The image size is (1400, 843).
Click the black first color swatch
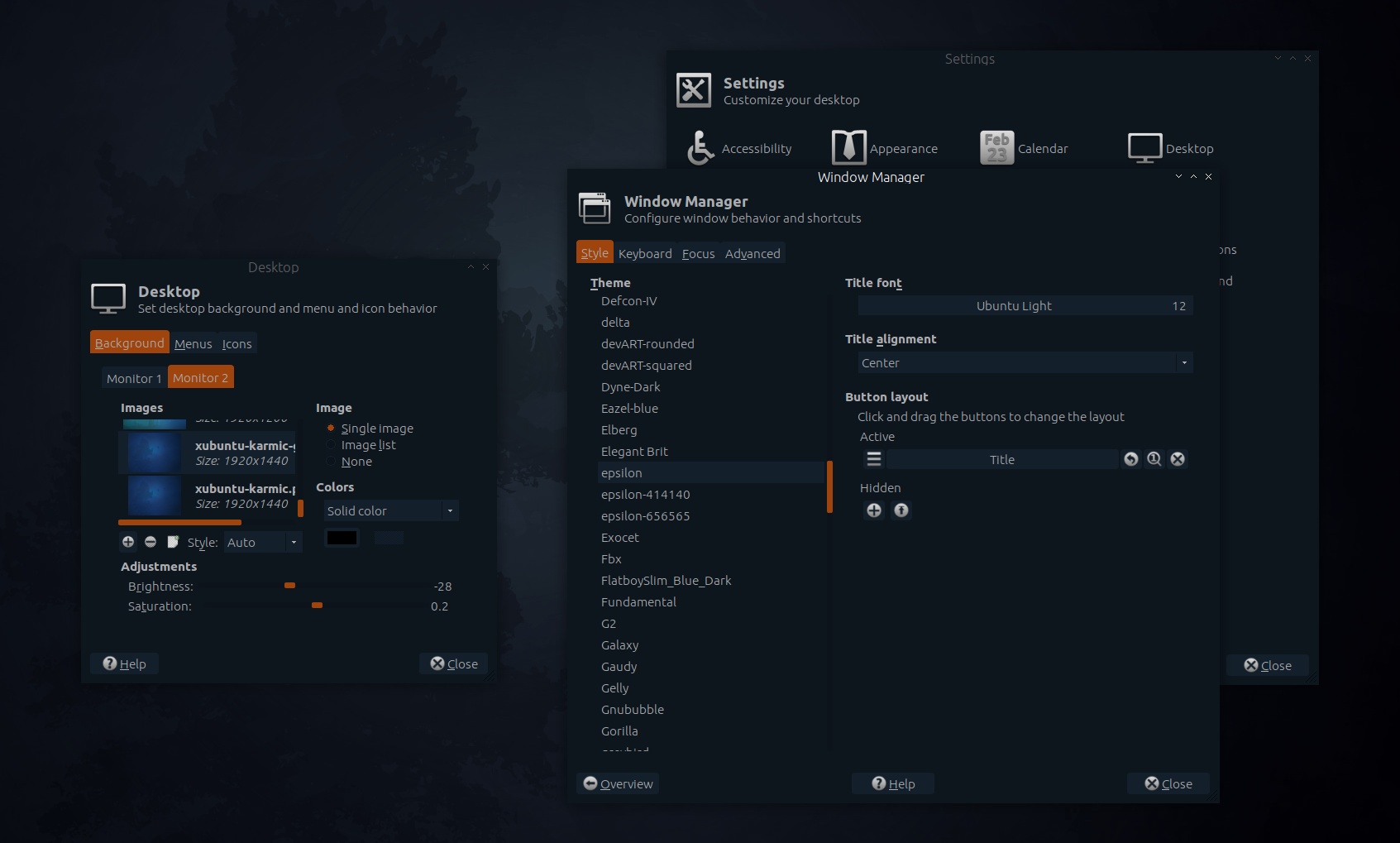click(342, 538)
